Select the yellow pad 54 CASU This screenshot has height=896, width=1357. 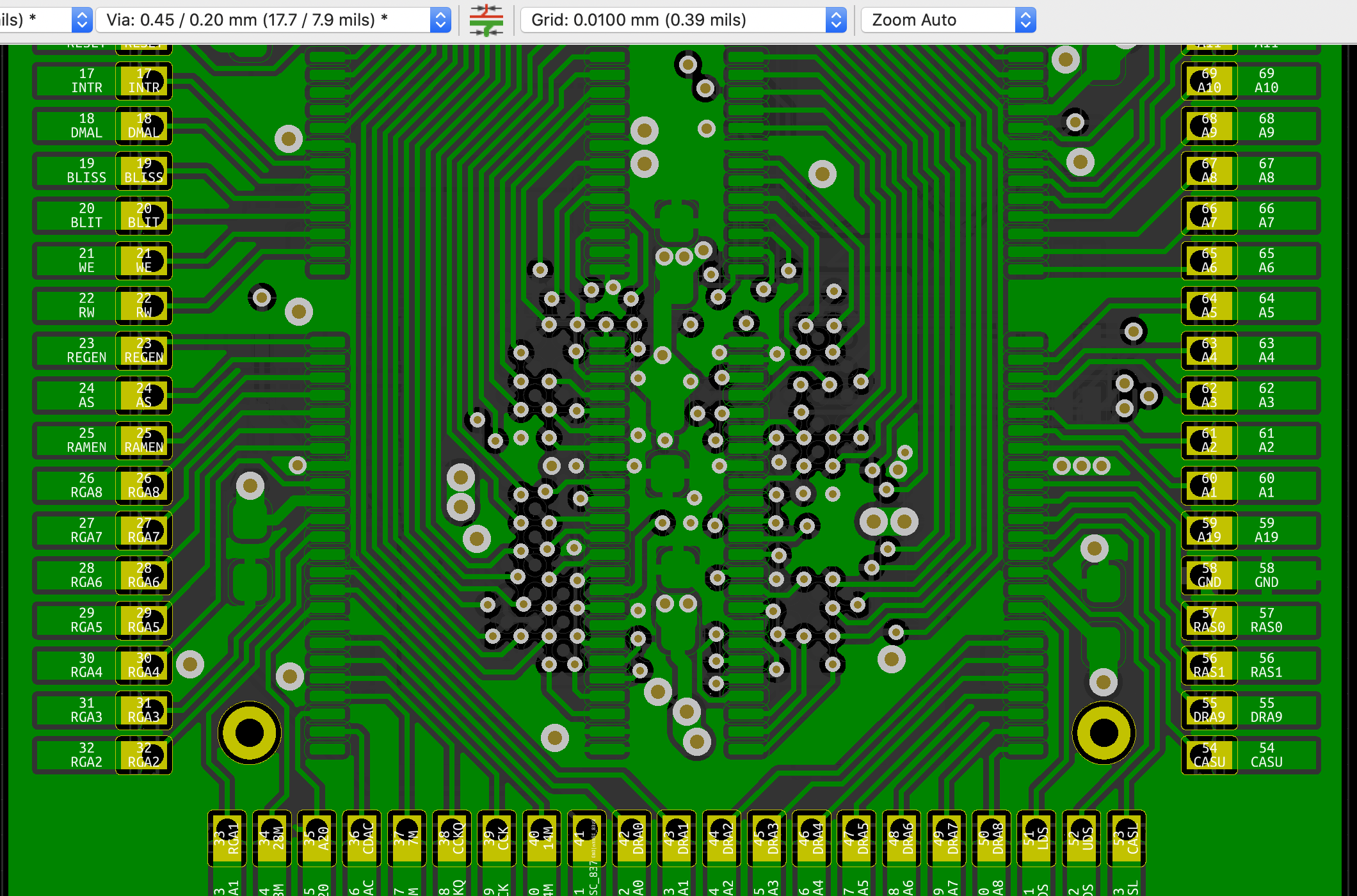coord(1209,755)
